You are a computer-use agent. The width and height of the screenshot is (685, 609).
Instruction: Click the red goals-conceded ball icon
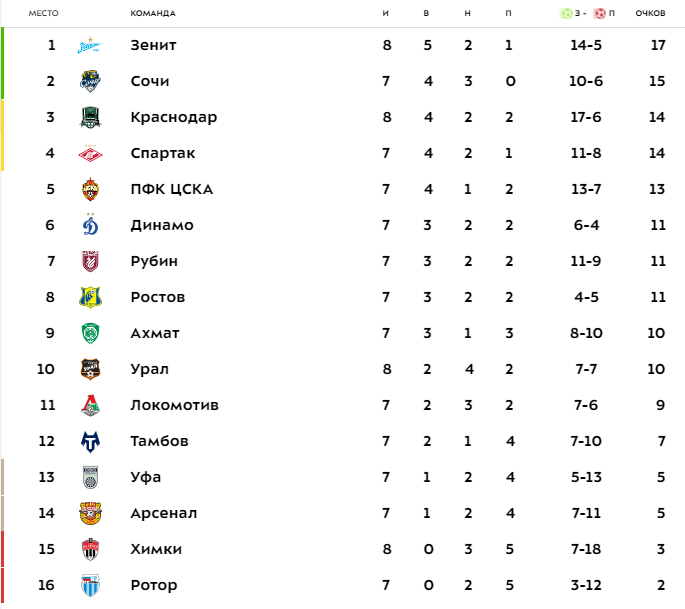pyautogui.click(x=599, y=13)
